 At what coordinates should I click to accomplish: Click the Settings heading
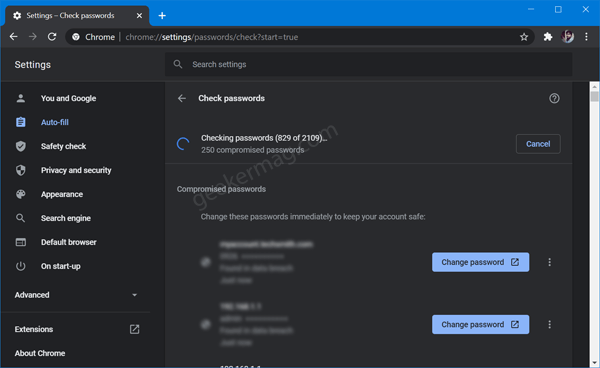[33, 65]
